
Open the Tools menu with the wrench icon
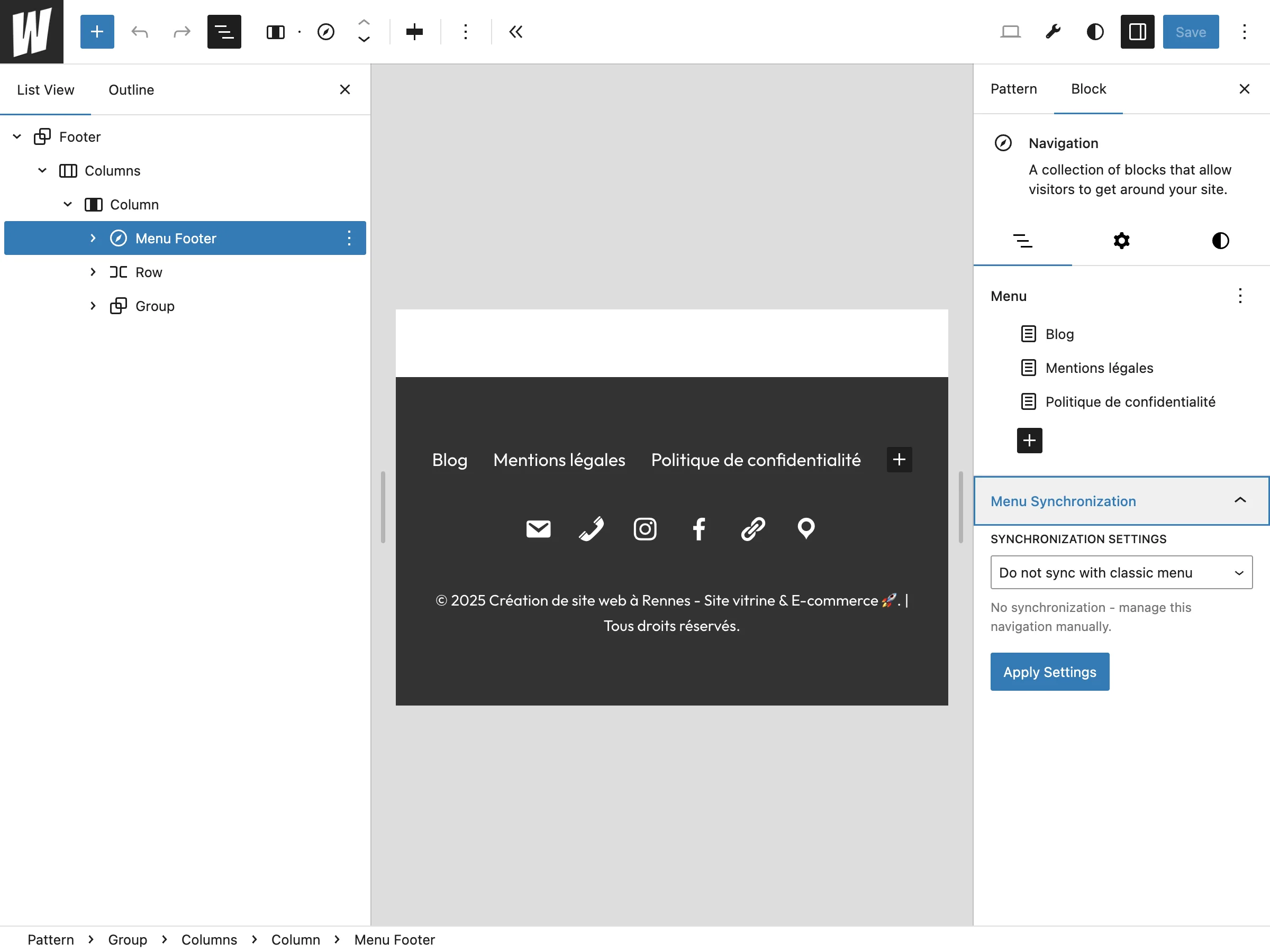pos(1052,32)
